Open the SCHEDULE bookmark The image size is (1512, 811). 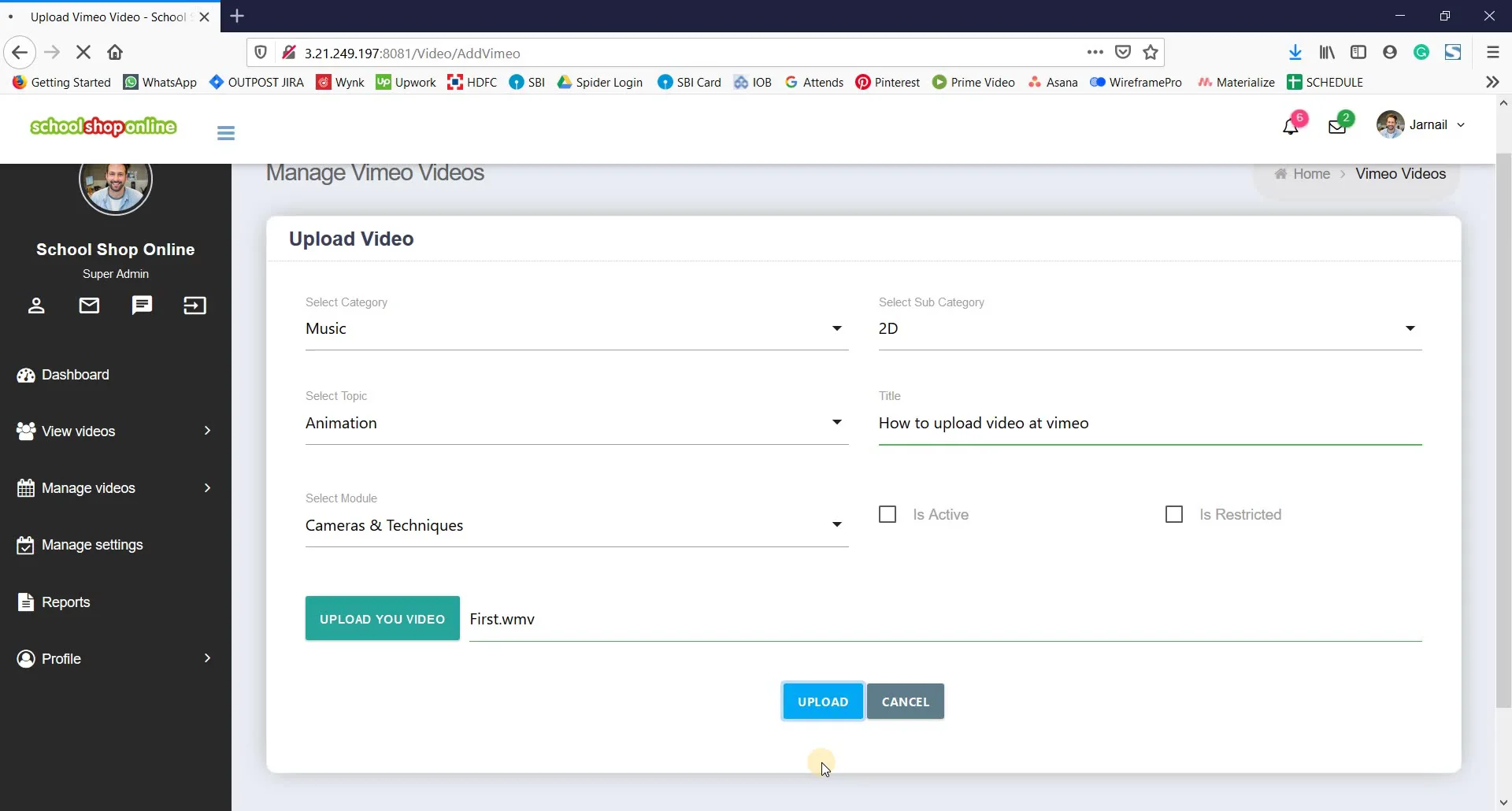[x=1325, y=82]
